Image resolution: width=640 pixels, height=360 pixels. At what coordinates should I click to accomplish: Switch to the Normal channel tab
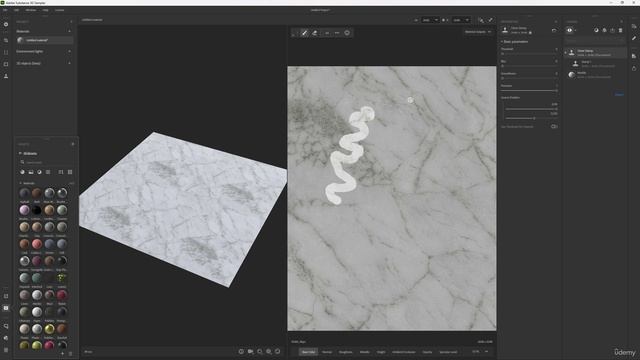point(327,352)
